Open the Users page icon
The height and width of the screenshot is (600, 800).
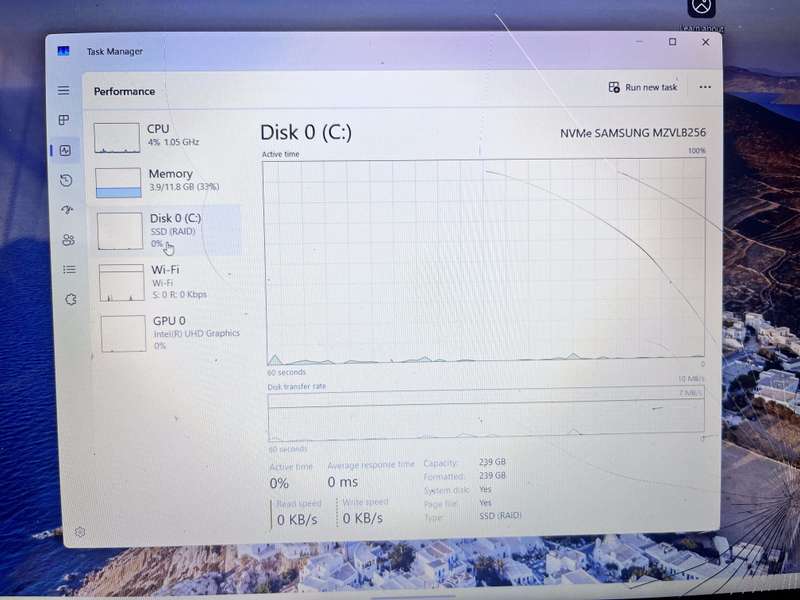coord(68,240)
